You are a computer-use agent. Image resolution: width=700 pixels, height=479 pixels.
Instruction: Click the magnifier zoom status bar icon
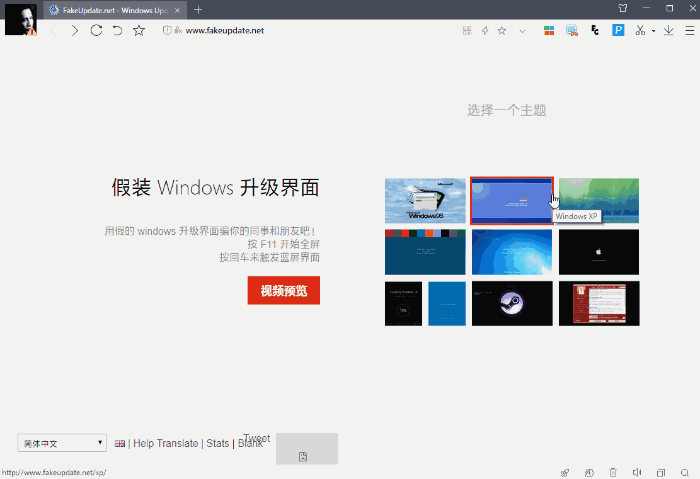tap(685, 472)
